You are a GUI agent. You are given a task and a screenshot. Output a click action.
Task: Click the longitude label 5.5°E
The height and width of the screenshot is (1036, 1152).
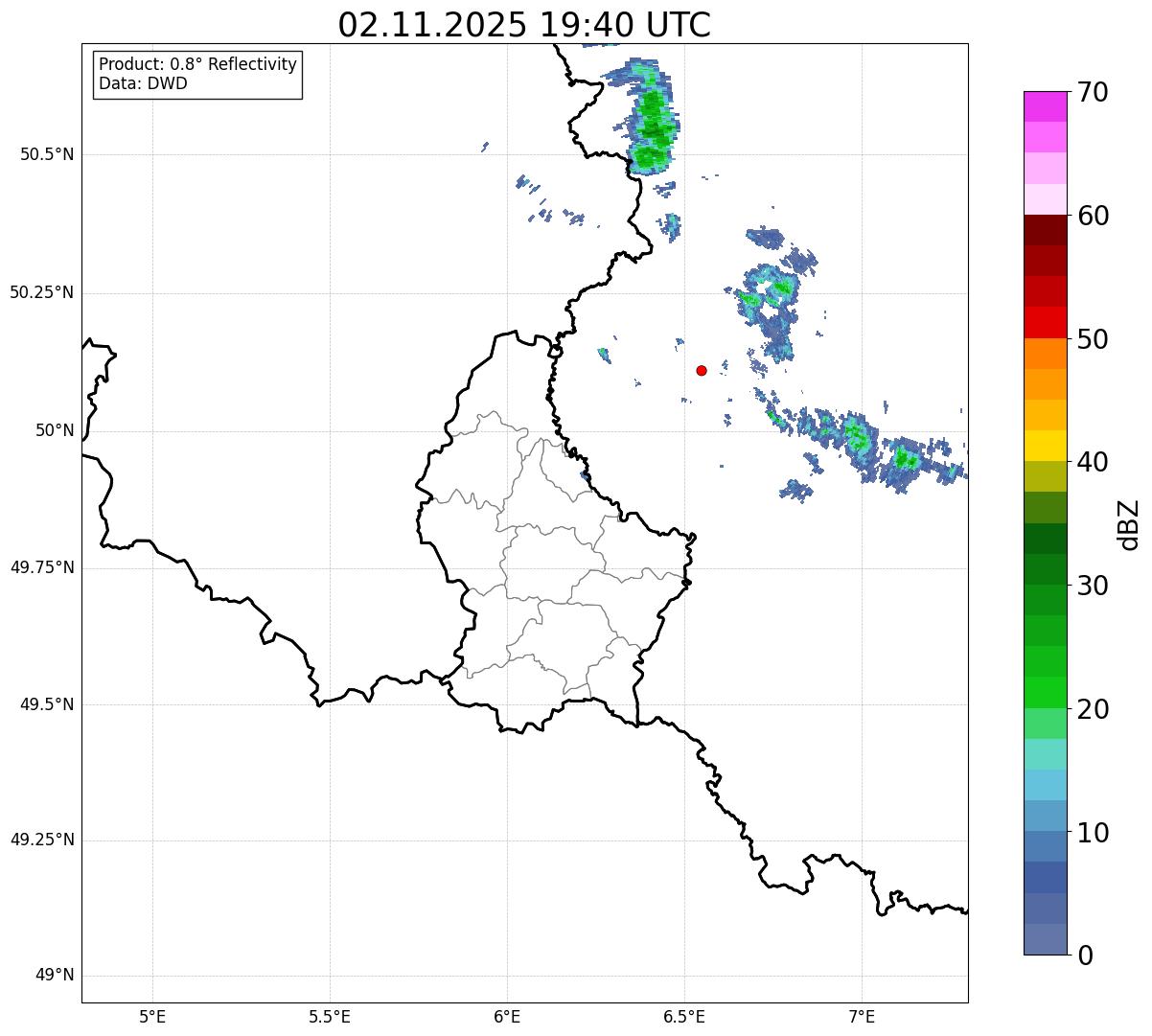(x=330, y=1016)
